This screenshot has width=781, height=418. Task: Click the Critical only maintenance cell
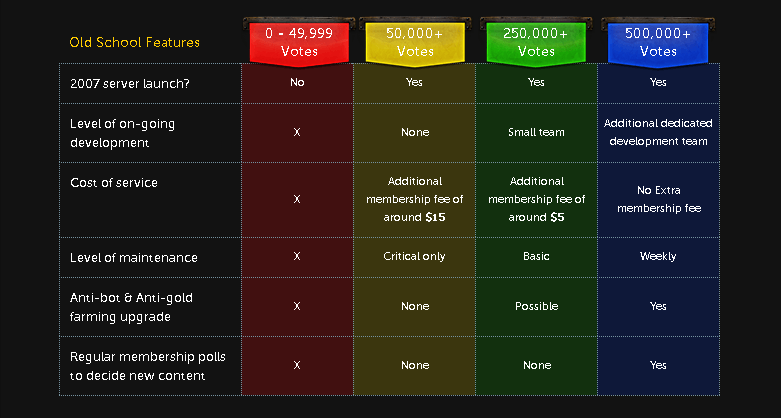[414, 257]
